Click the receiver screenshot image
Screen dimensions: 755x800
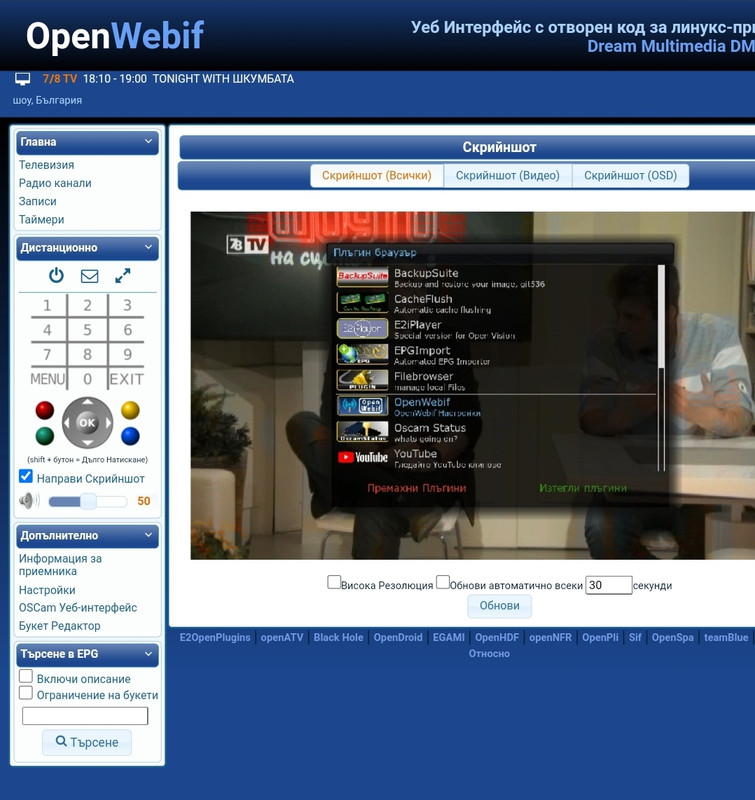coord(473,385)
